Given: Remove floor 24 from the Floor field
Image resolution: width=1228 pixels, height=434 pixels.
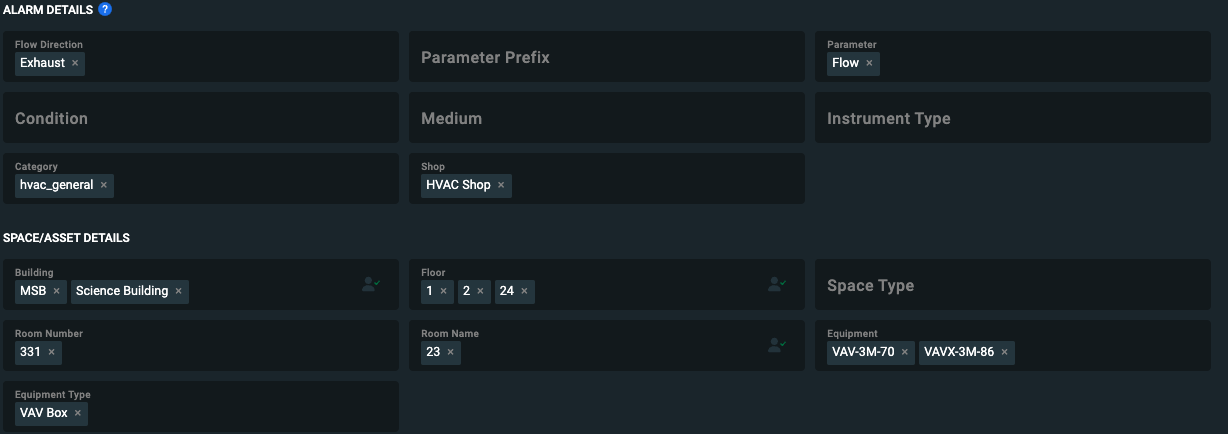Looking at the screenshot, I should [x=524, y=291].
